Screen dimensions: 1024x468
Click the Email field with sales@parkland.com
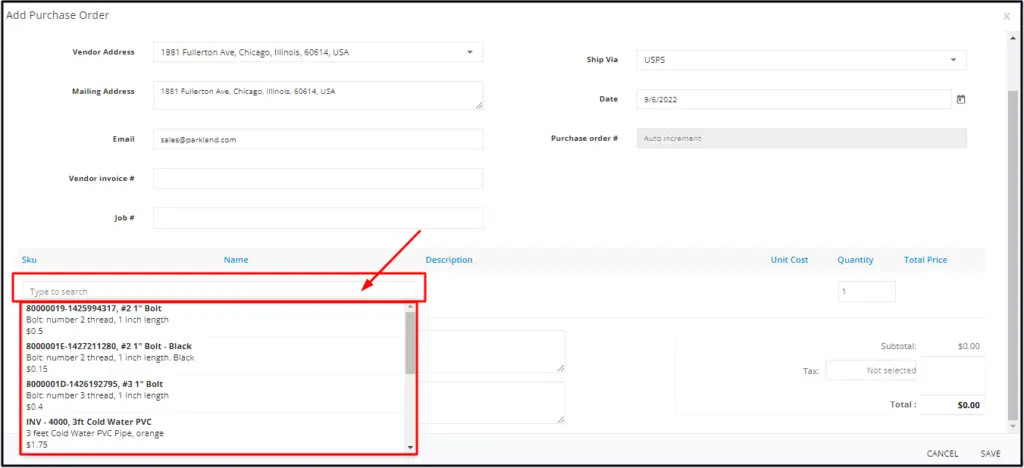click(318, 139)
